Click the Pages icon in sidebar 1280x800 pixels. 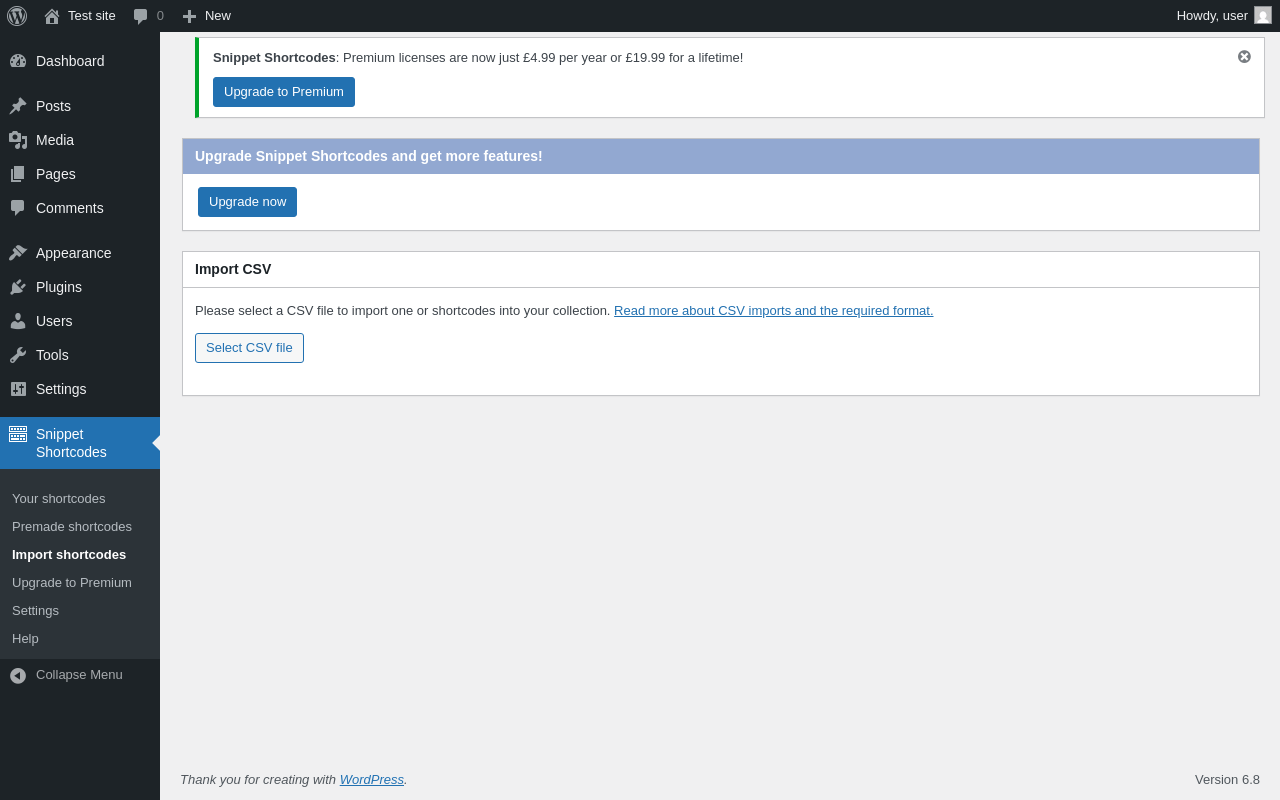point(18,174)
